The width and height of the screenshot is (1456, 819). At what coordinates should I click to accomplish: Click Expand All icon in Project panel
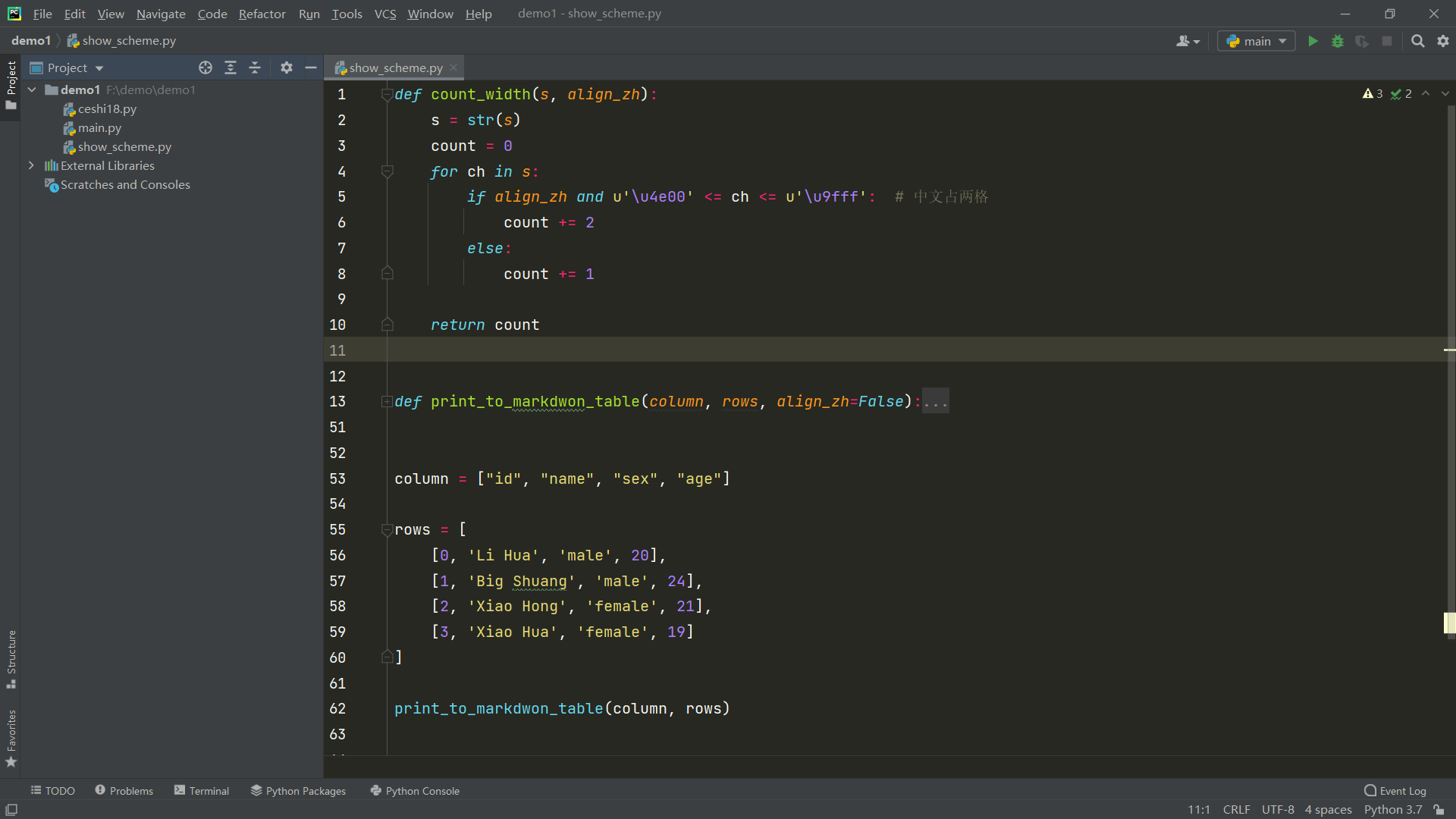(x=231, y=68)
